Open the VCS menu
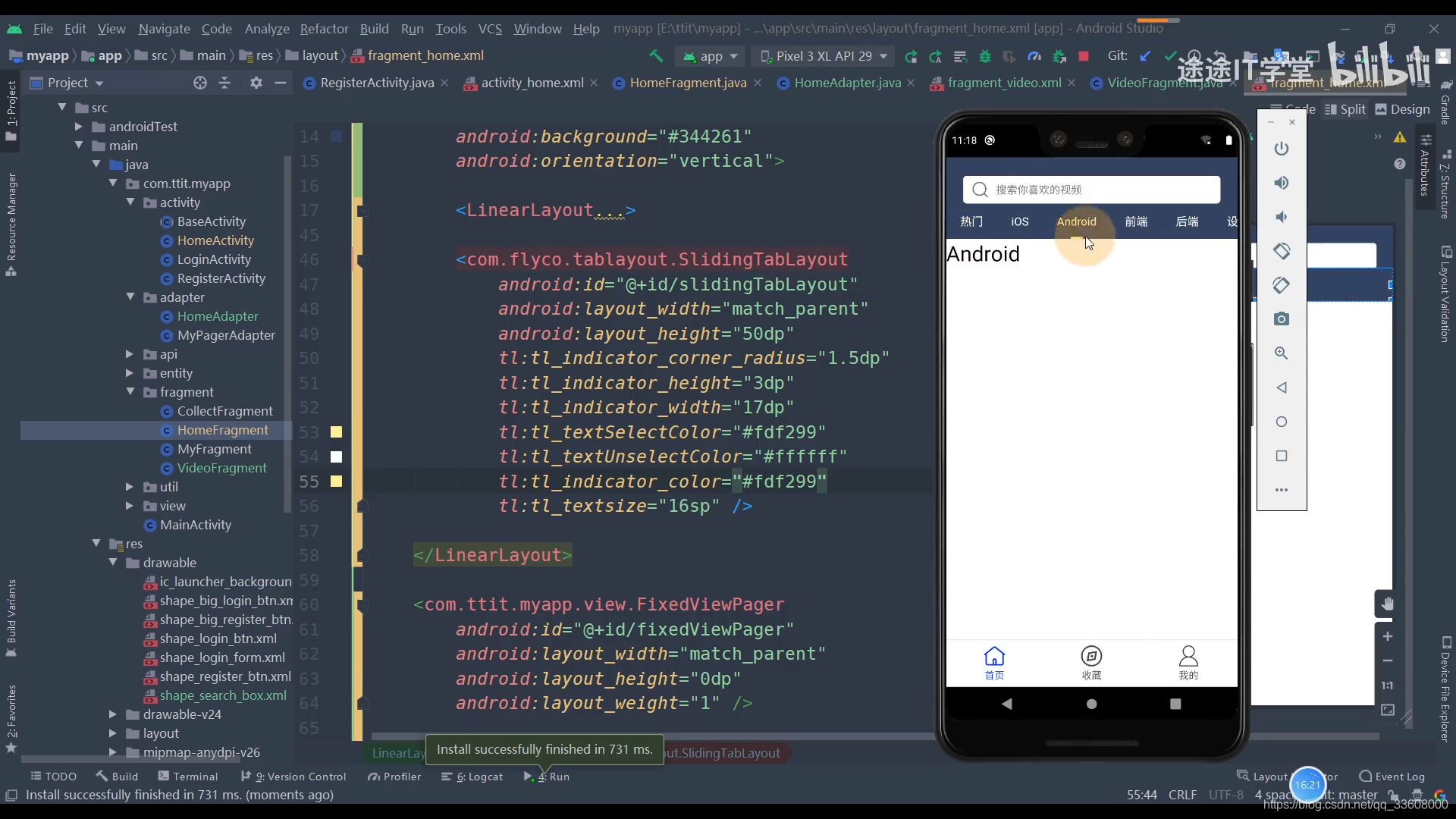The image size is (1456, 819). coord(490,29)
